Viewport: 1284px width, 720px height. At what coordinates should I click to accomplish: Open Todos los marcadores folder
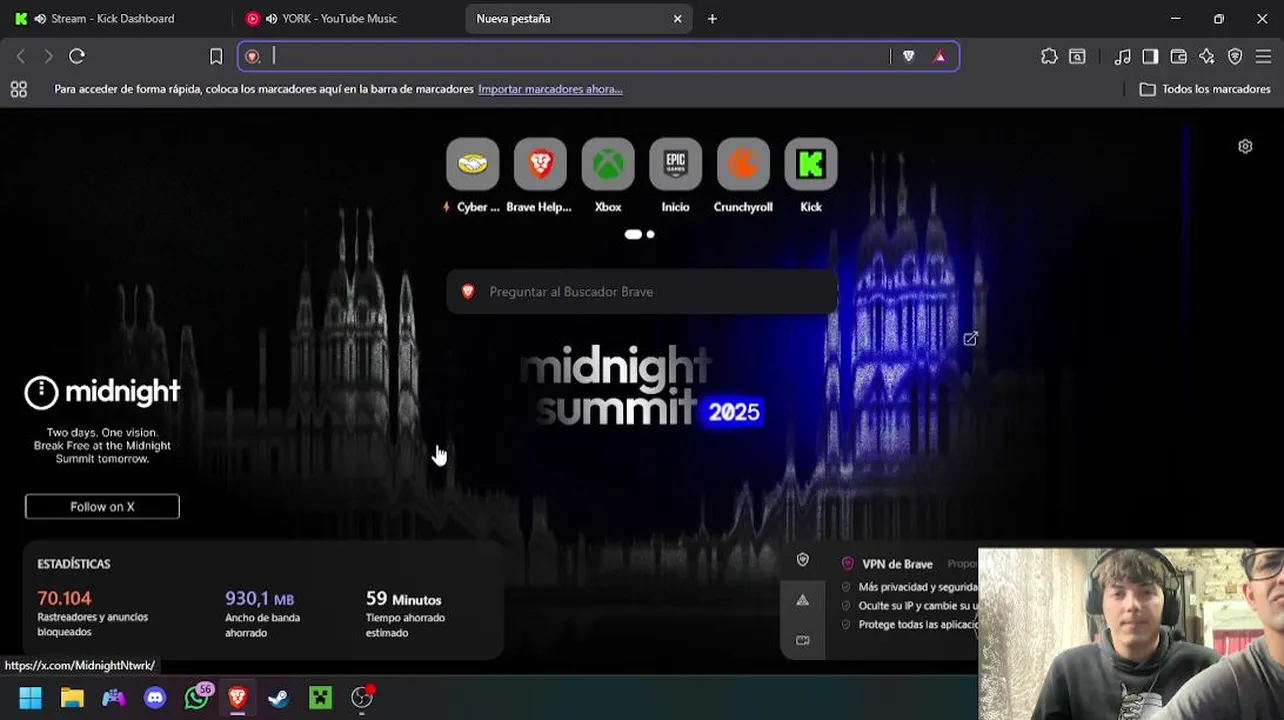[1205, 89]
